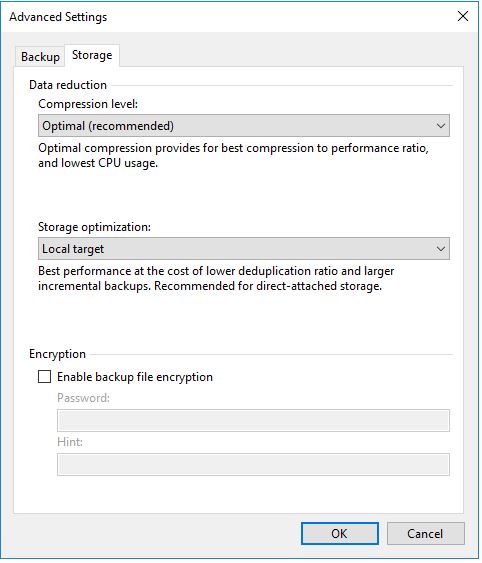The height and width of the screenshot is (563, 482).
Task: Enable backup file encryption checkbox
Action: 45,377
